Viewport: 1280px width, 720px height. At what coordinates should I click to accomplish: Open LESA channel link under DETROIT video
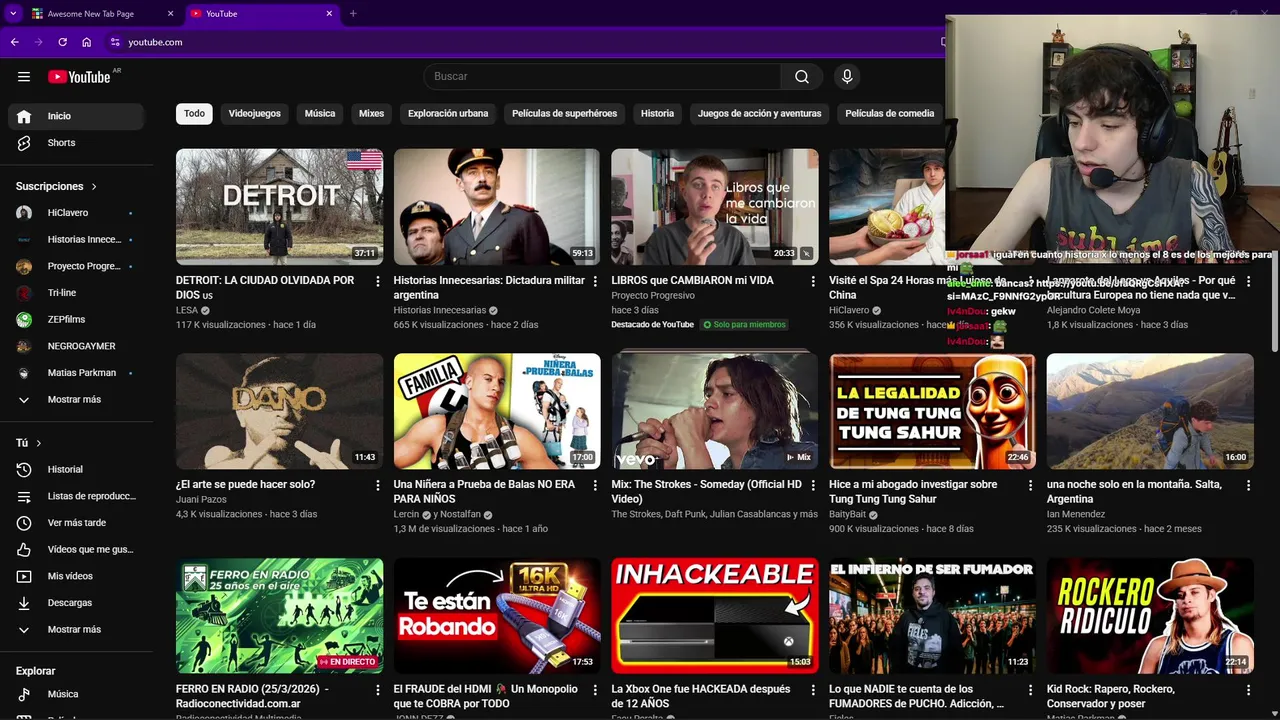(187, 311)
